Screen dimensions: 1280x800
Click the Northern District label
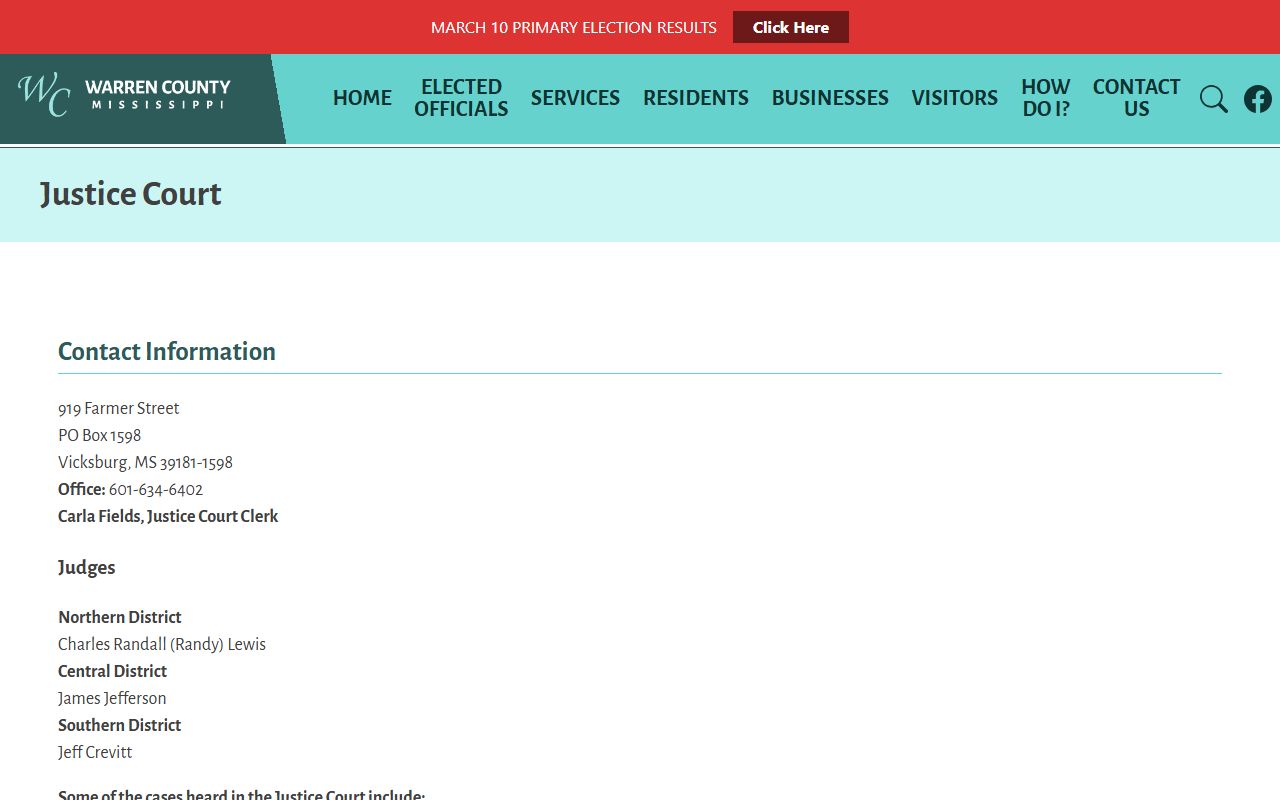(x=120, y=617)
